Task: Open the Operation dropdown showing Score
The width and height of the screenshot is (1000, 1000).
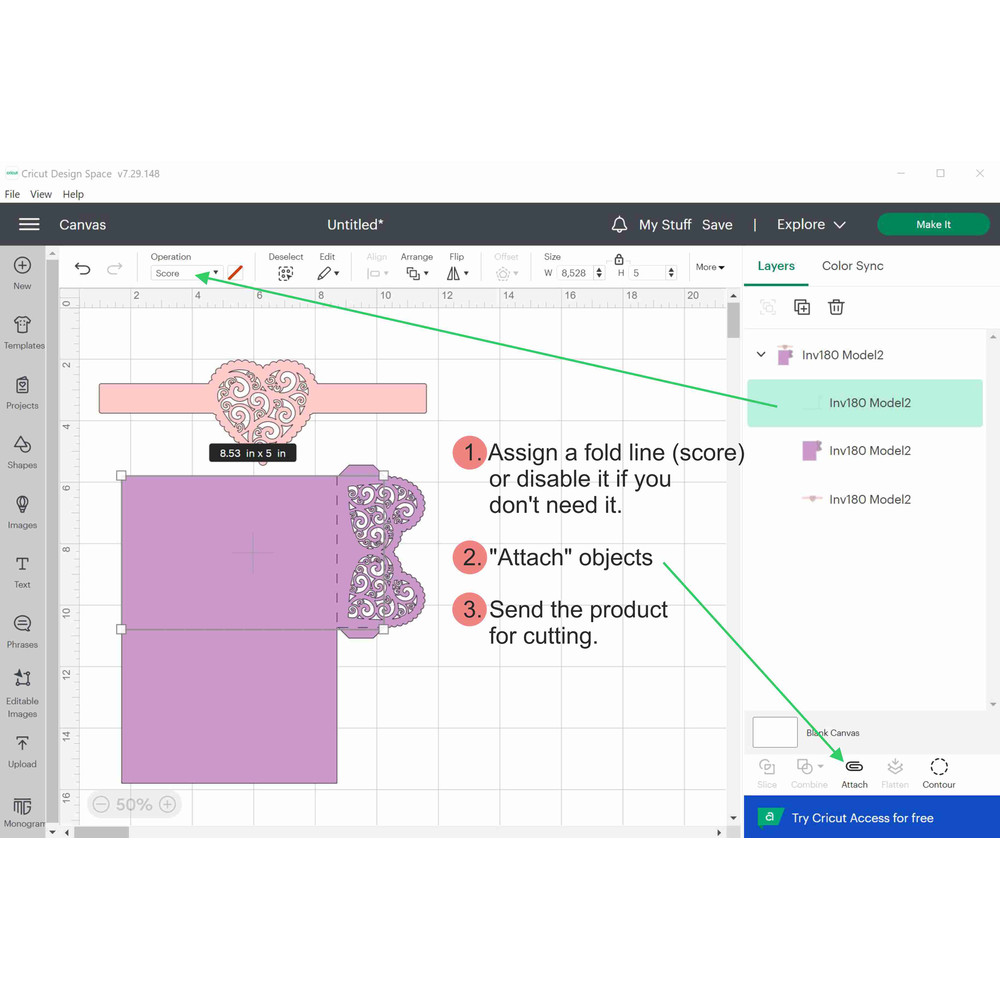Action: click(186, 273)
